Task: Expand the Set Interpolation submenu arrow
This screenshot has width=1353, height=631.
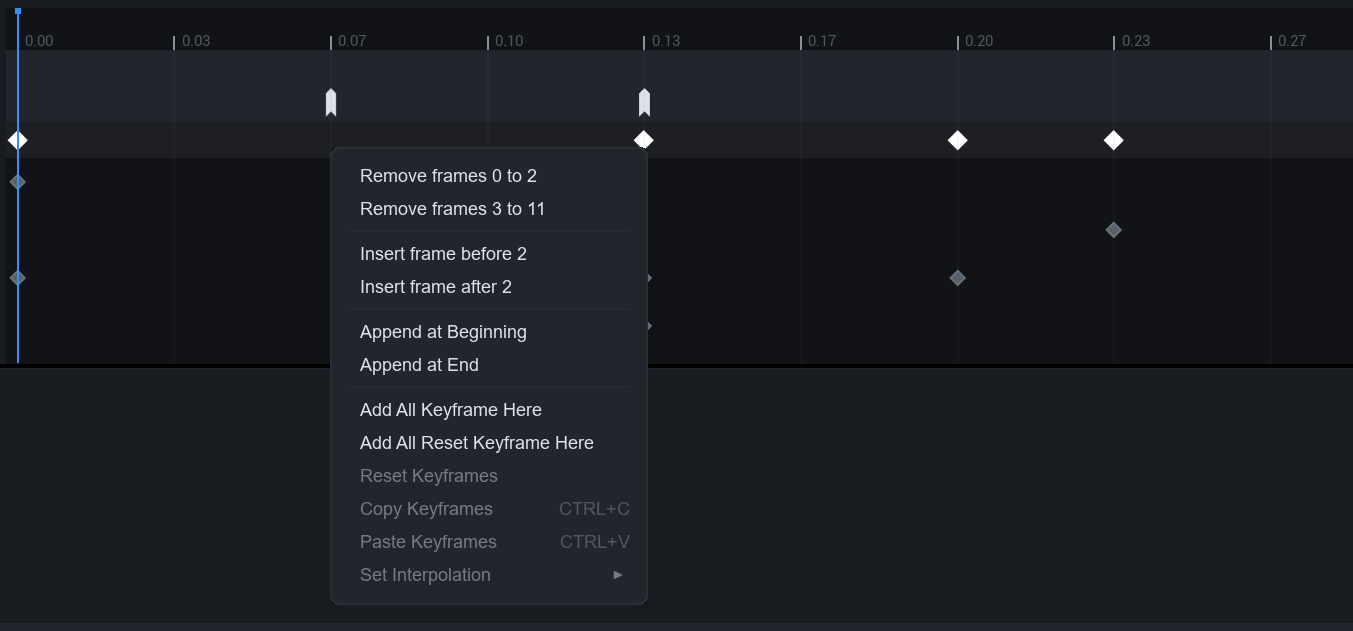Action: point(618,575)
